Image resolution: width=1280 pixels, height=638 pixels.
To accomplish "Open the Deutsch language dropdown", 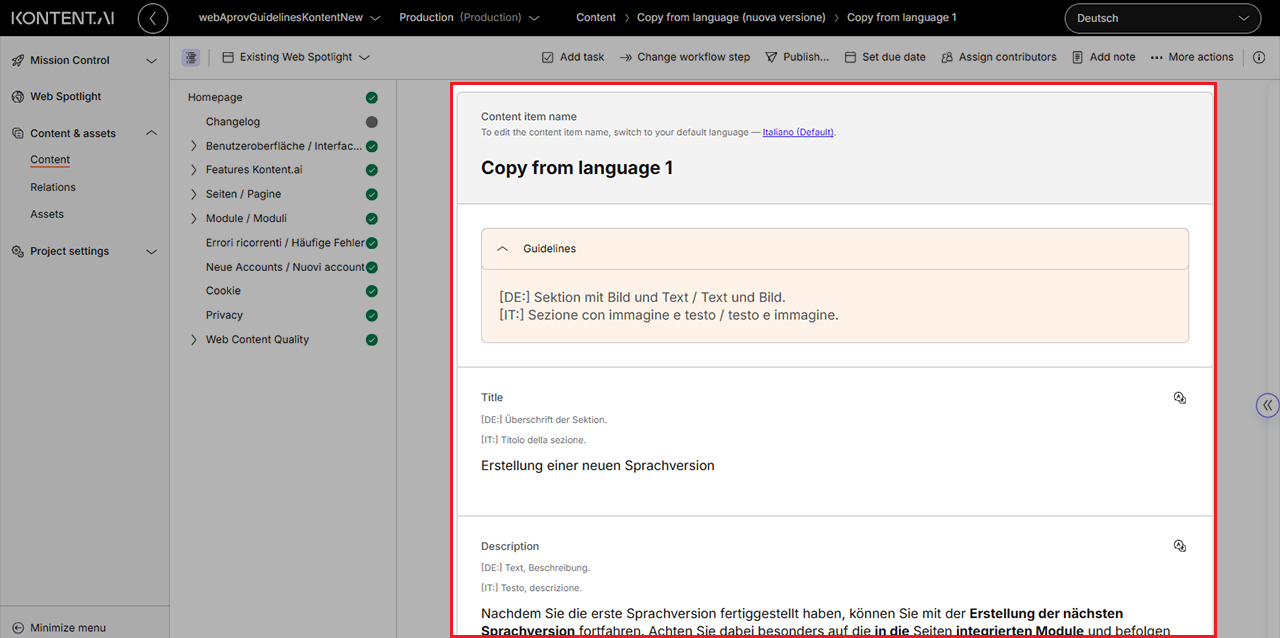I will click(1162, 18).
